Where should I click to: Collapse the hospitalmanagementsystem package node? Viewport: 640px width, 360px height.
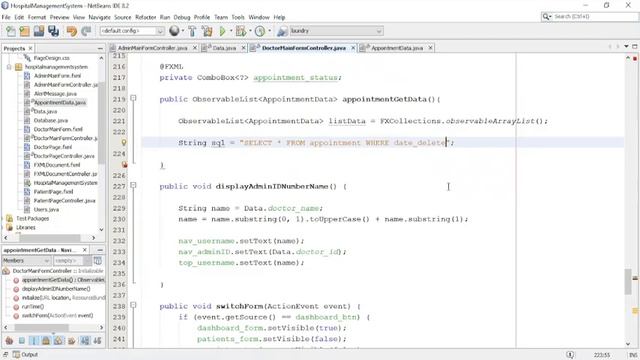click(9, 67)
